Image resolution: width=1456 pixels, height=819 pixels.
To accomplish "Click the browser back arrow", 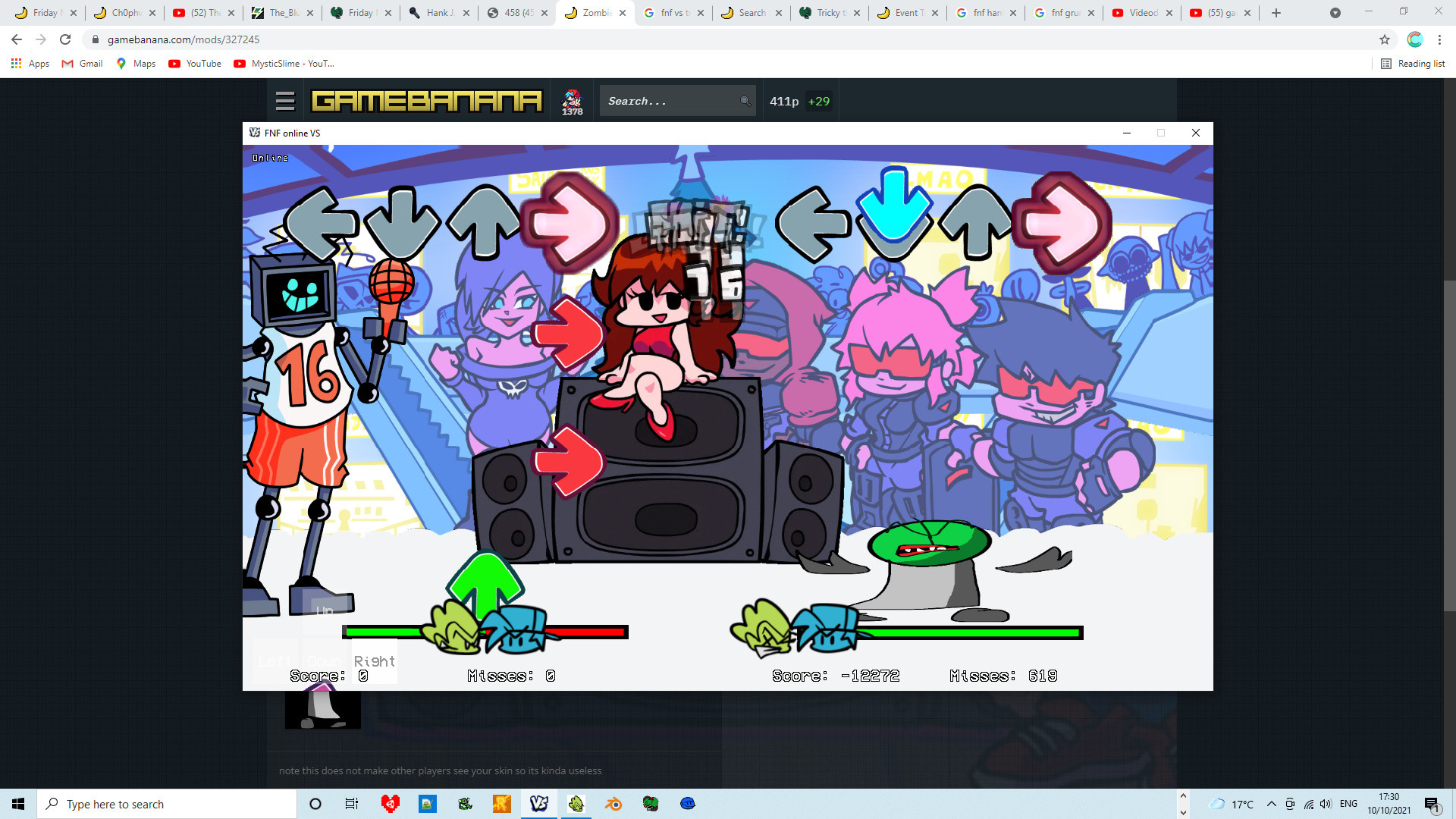I will (x=16, y=39).
